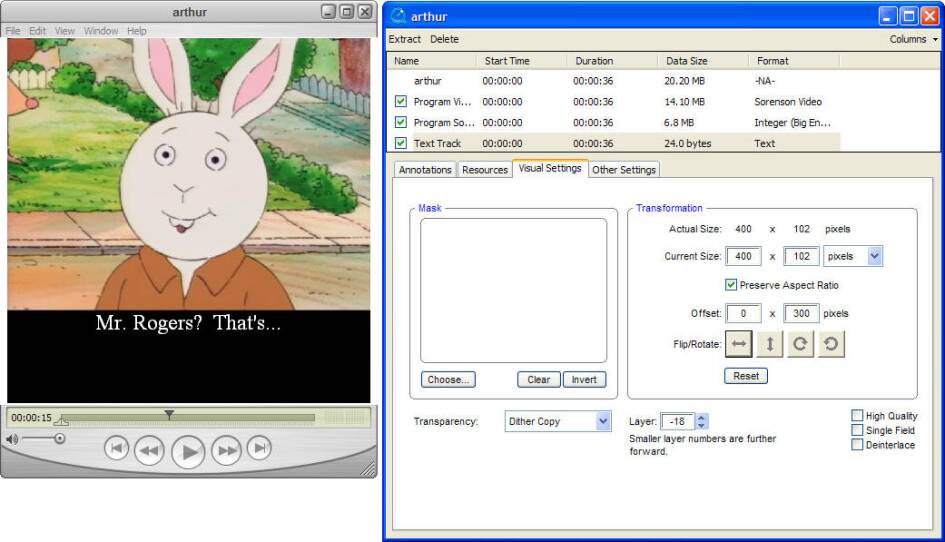Disable the Program Sound track checkbox
The width and height of the screenshot is (945, 542).
pos(401,122)
